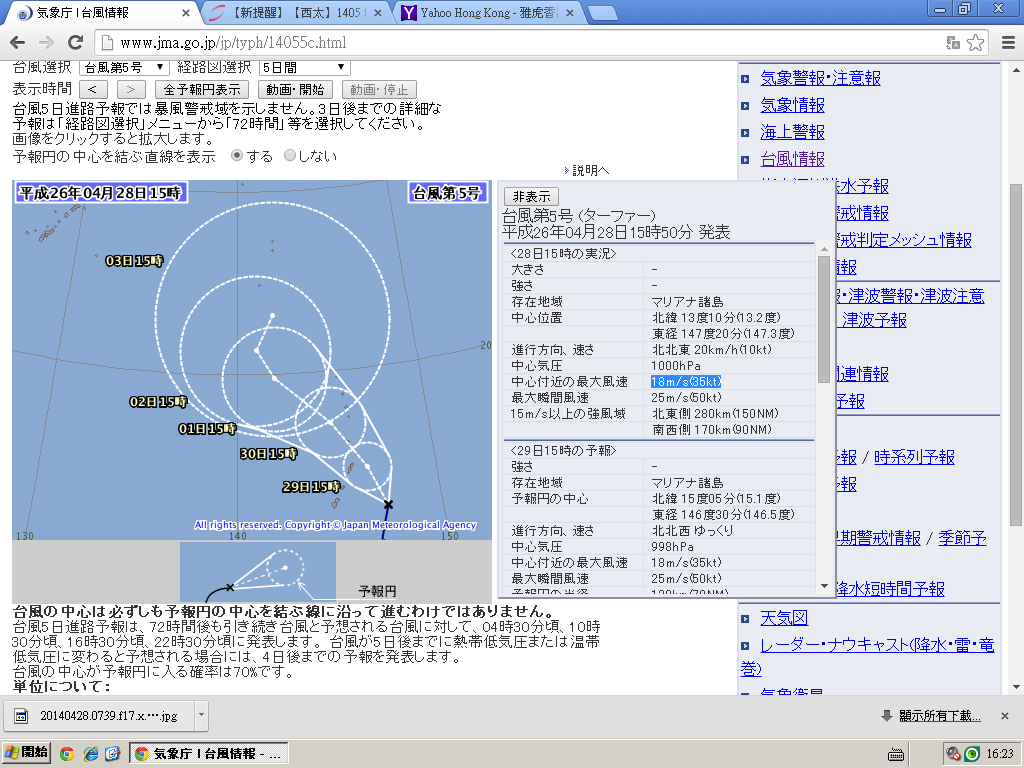The image size is (1024, 768).
Task: Click the green recorder icon in system tray
Action: [971, 755]
